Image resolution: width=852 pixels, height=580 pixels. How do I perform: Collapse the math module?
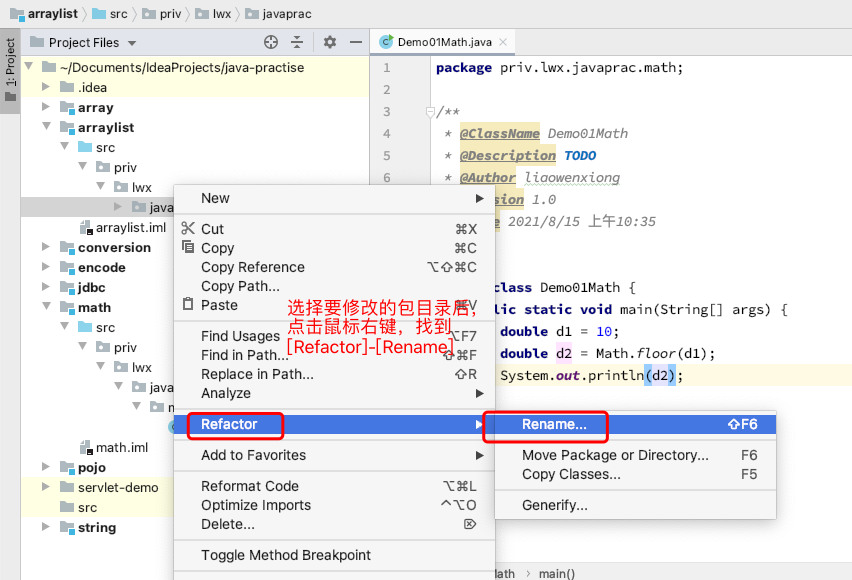(47, 307)
